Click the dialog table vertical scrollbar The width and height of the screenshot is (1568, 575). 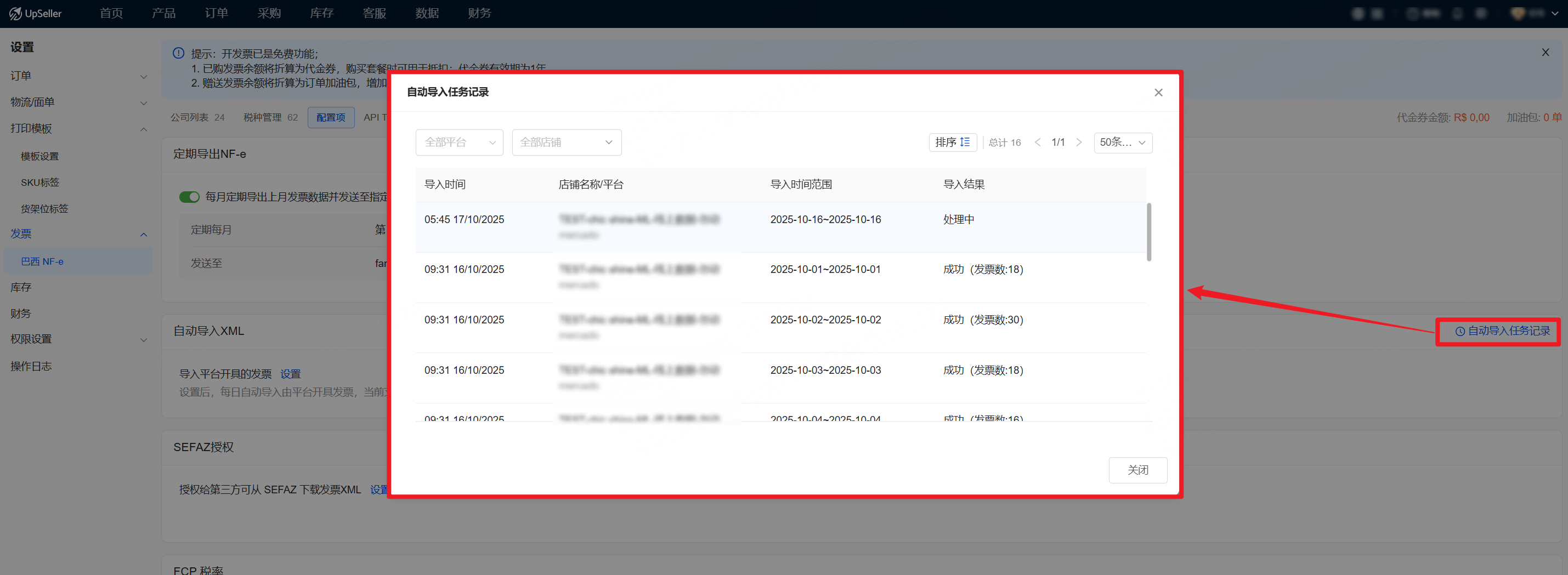[x=1148, y=231]
